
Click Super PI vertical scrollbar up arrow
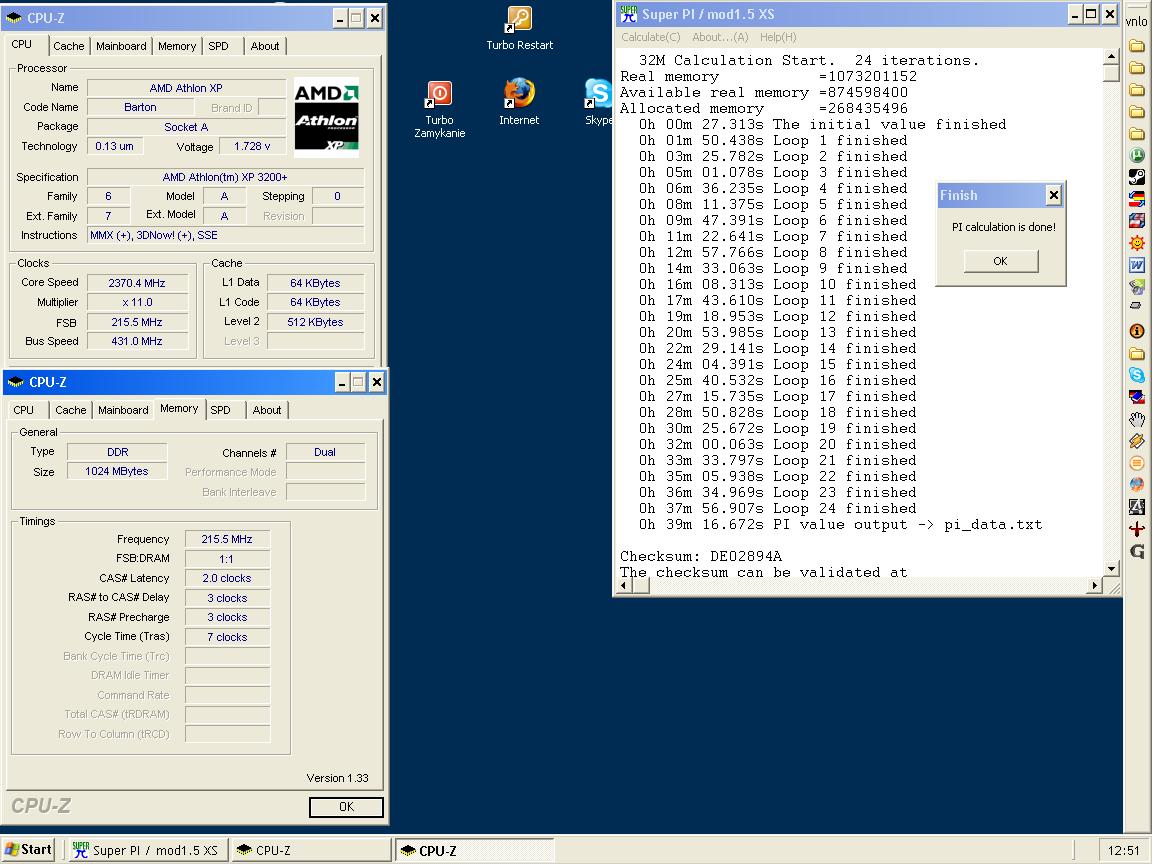[1111, 57]
